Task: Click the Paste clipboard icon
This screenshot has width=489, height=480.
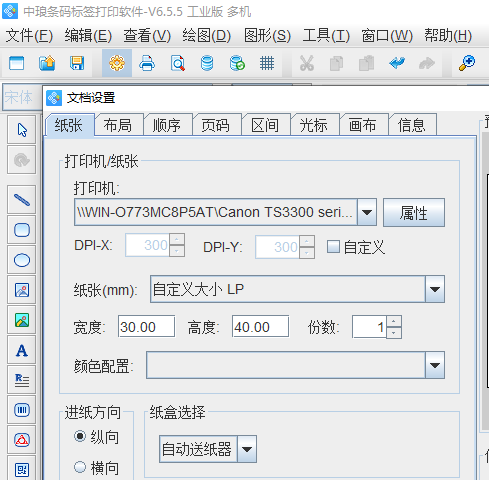Action: pos(366,63)
